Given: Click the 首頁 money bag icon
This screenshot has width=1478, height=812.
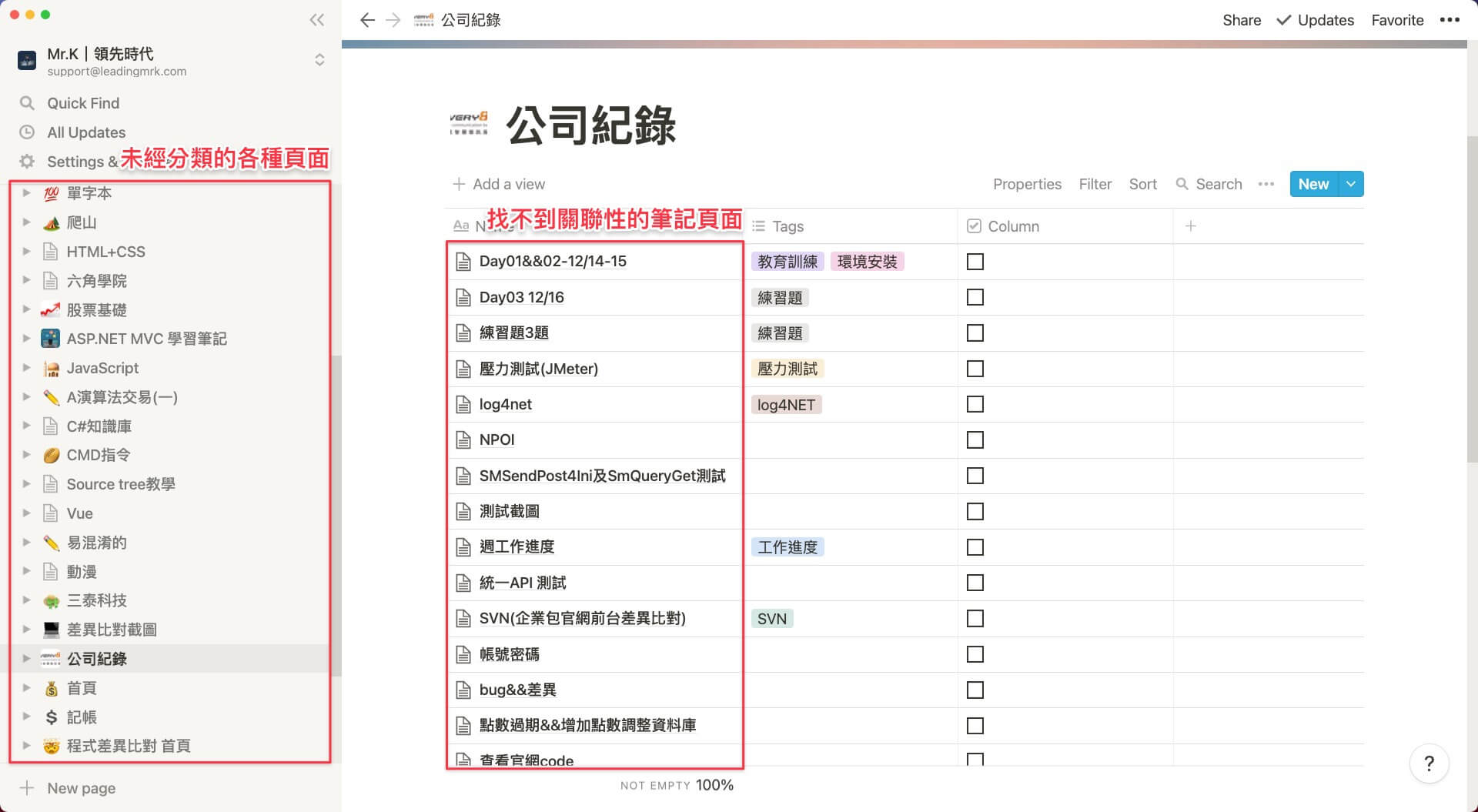Looking at the screenshot, I should click(51, 688).
